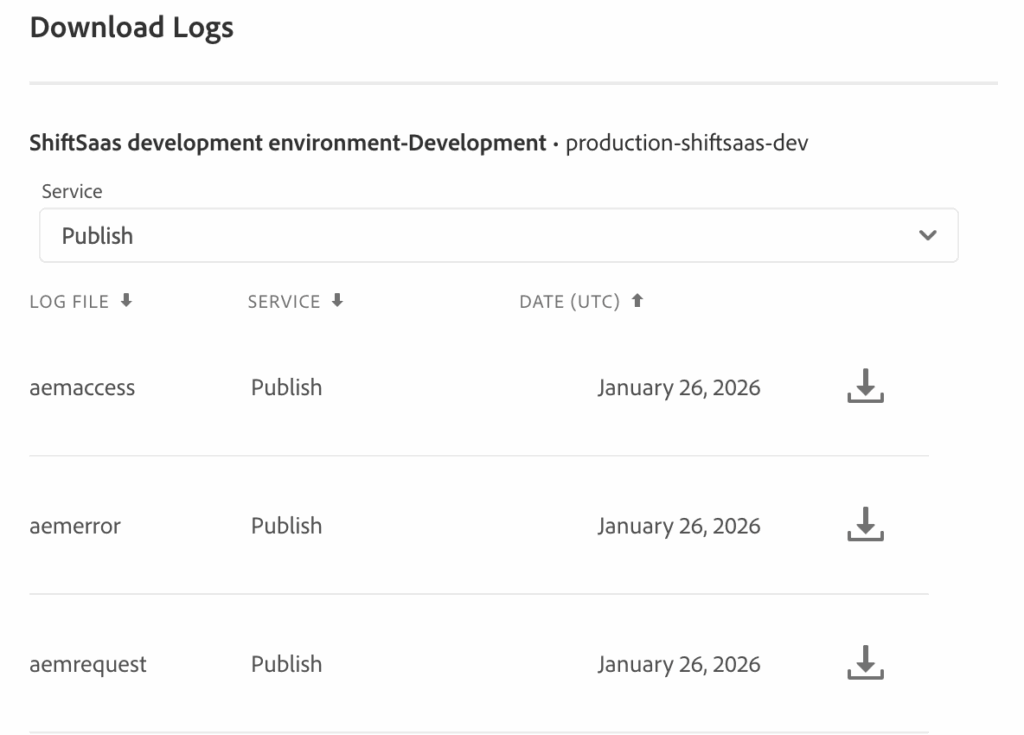1024x735 pixels.
Task: Click the Download Logs heading
Action: pos(131,28)
